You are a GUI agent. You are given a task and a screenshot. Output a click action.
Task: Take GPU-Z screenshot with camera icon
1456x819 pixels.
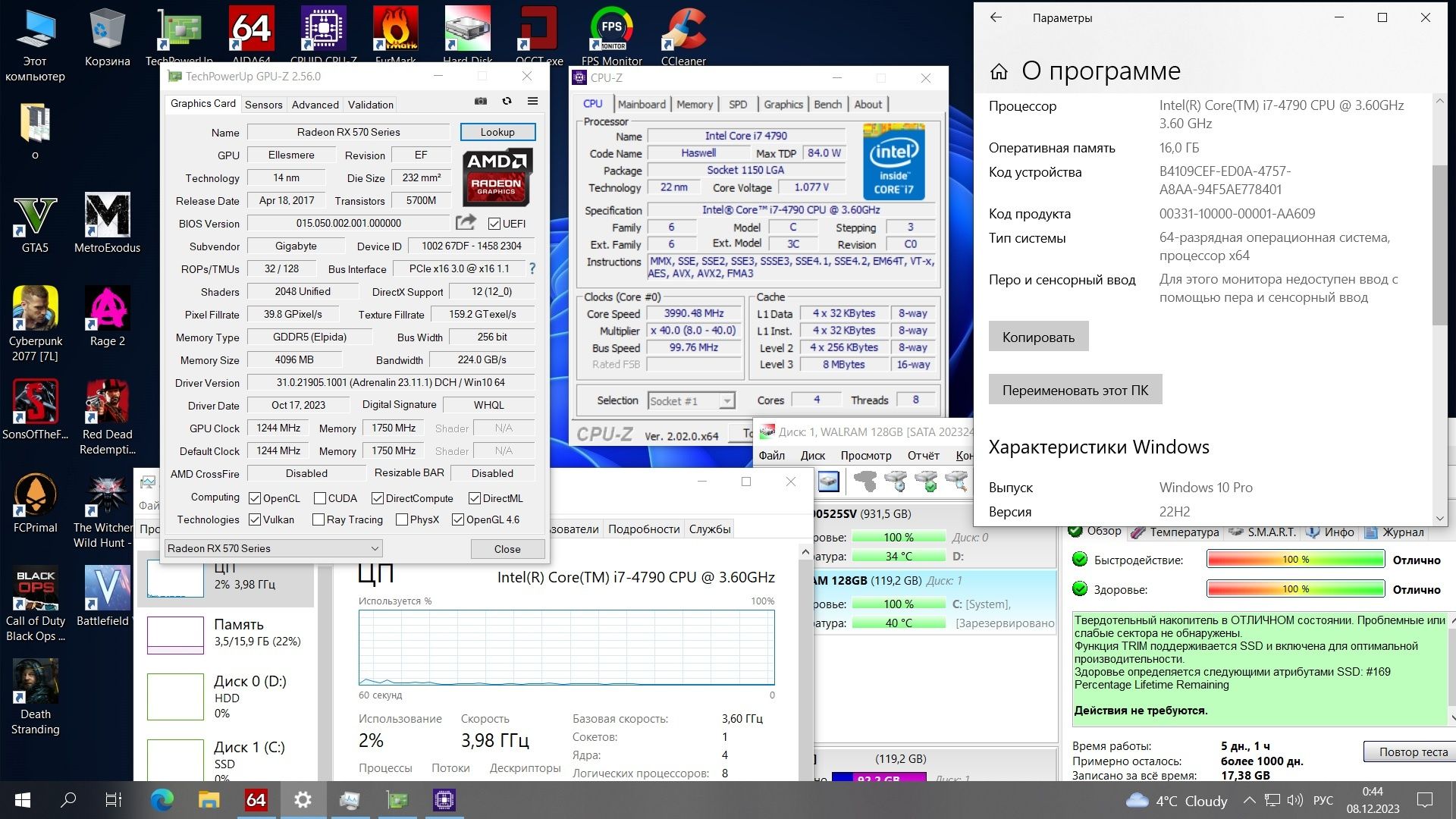pos(481,101)
